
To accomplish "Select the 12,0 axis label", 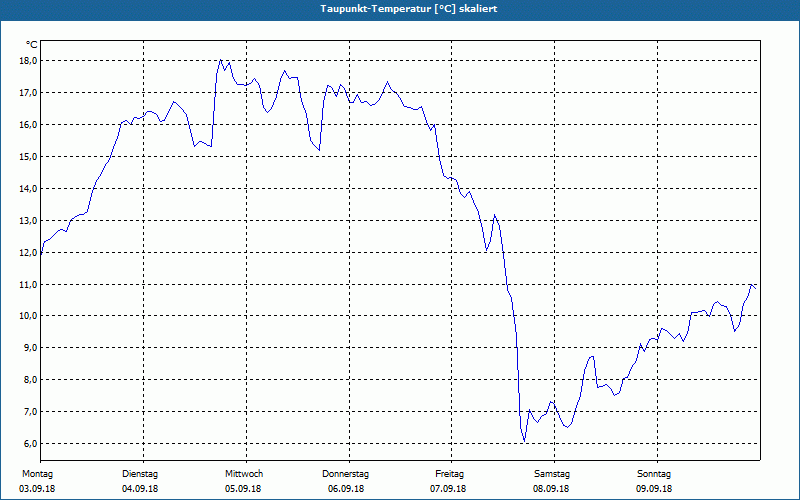I will [28, 253].
